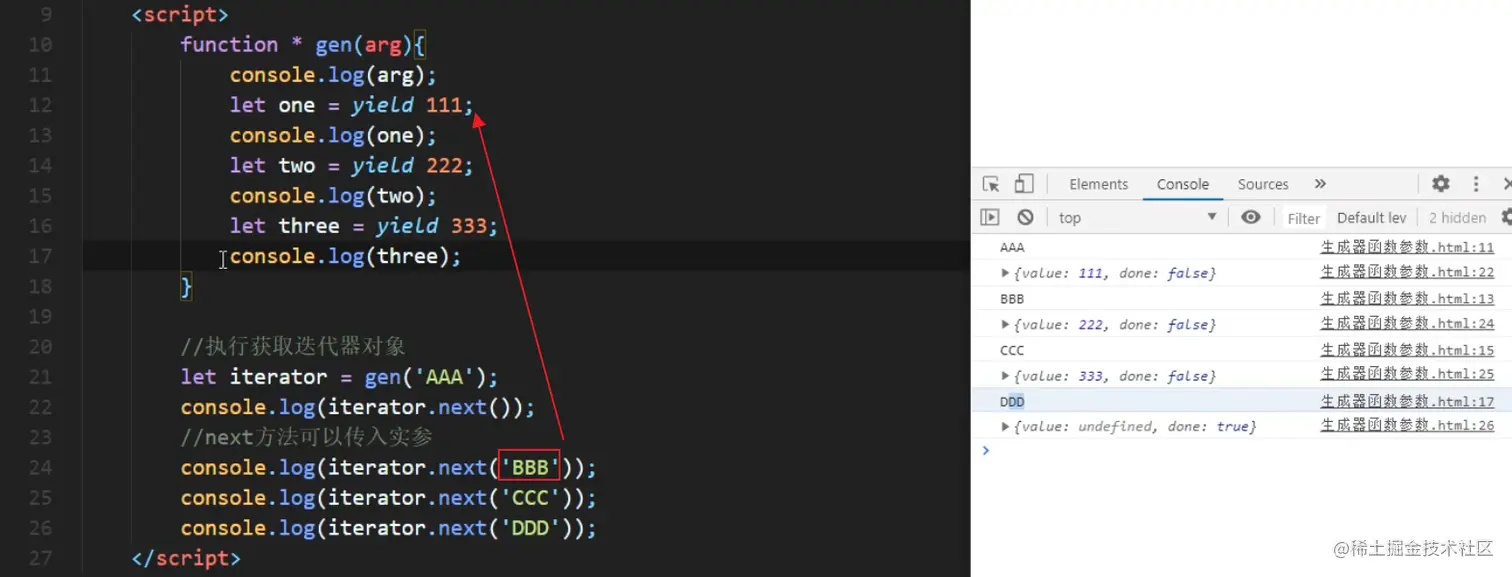The height and width of the screenshot is (577, 1512).
Task: Activate the inspect element picker icon
Action: (991, 184)
